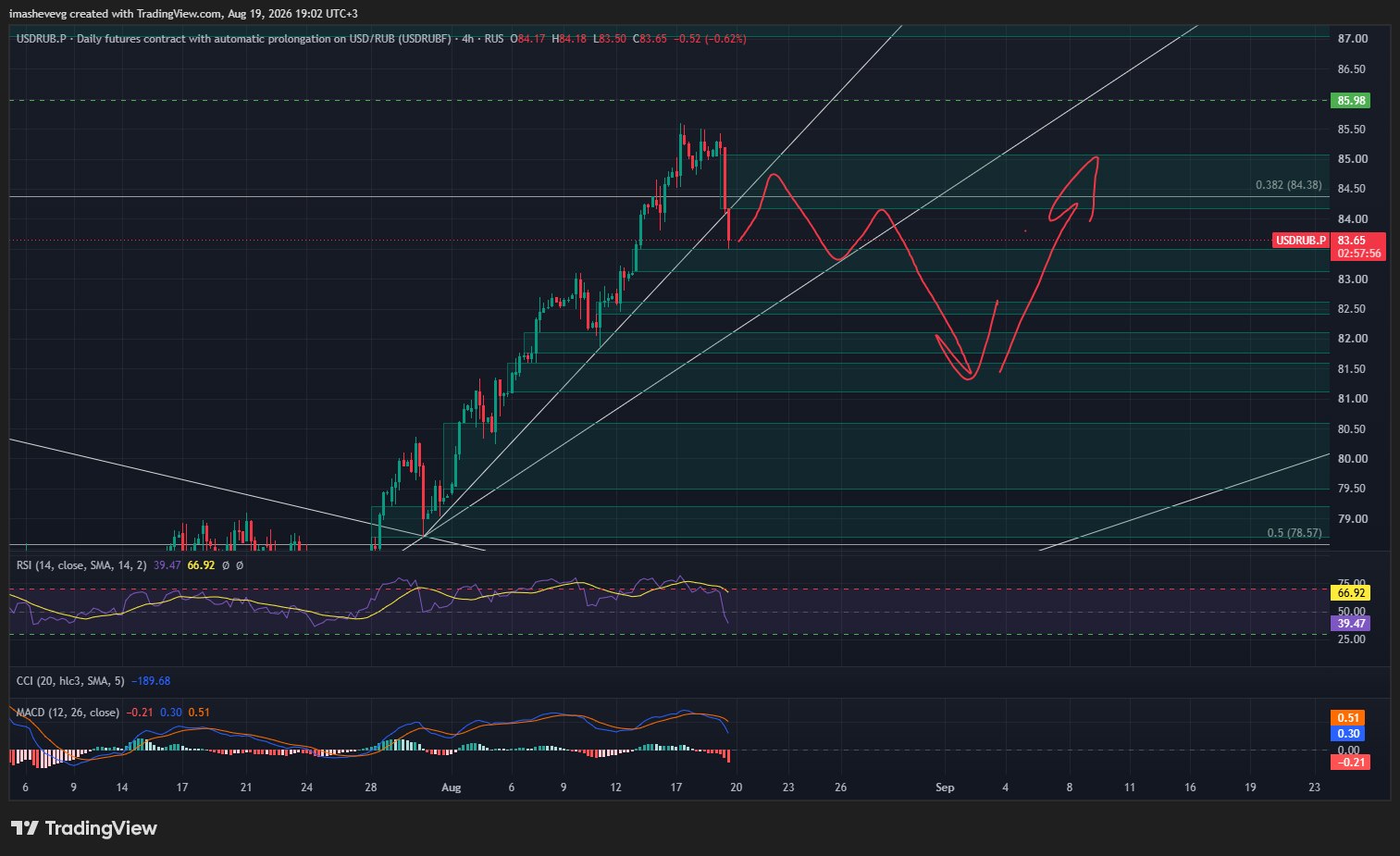Screen dimensions: 1400x856
Task: Click the orange 0.51 MACD axis tag
Action: [x=1350, y=718]
